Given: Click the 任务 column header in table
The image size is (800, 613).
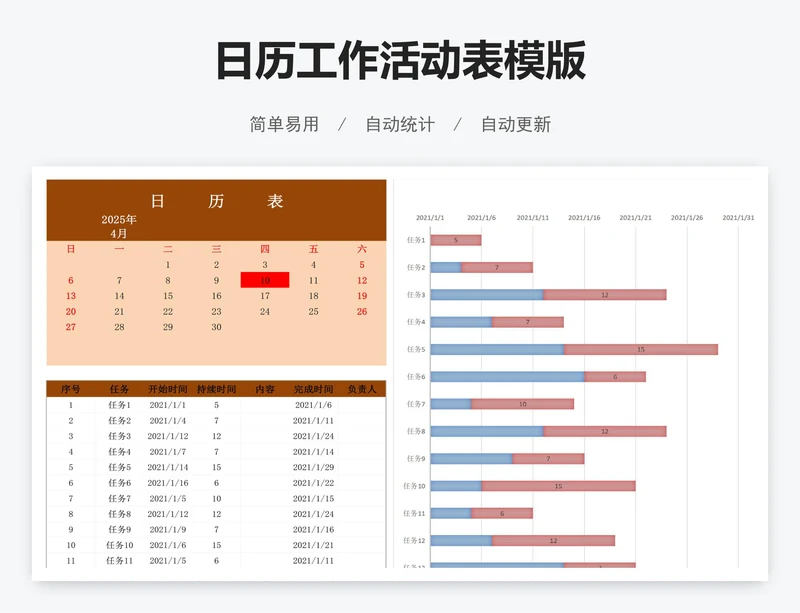Looking at the screenshot, I should point(119,389).
